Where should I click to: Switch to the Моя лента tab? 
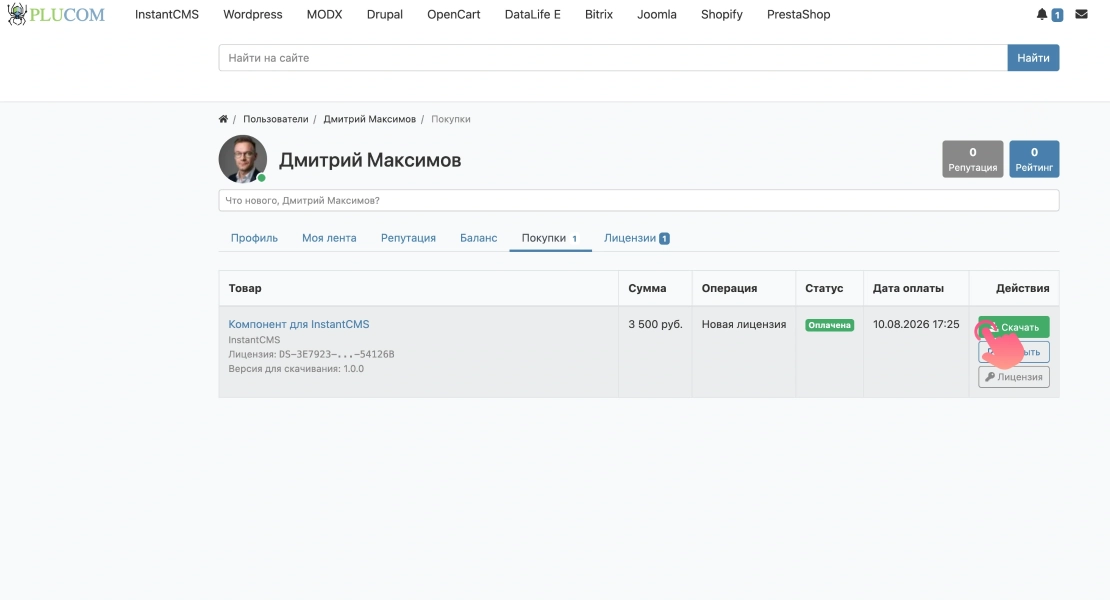coord(329,238)
